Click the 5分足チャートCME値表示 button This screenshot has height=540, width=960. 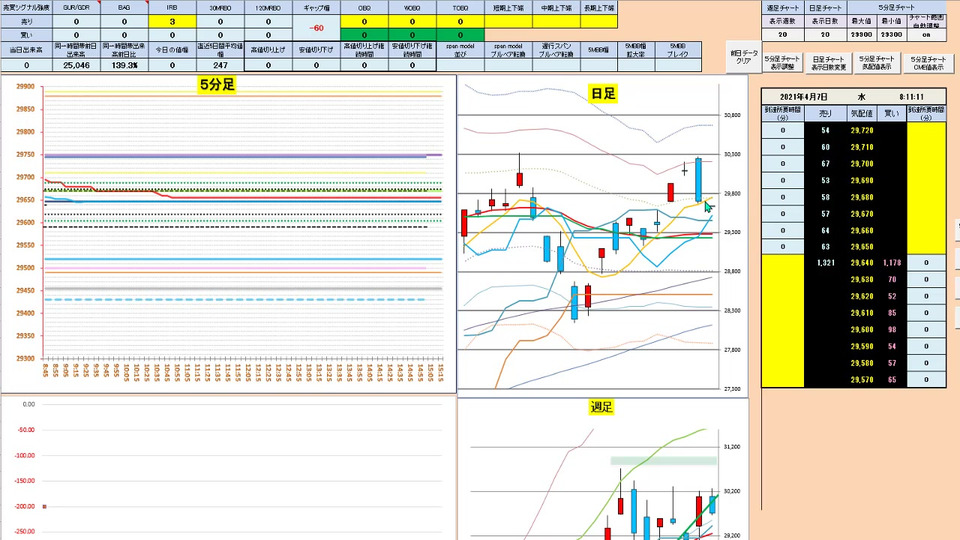click(927, 62)
